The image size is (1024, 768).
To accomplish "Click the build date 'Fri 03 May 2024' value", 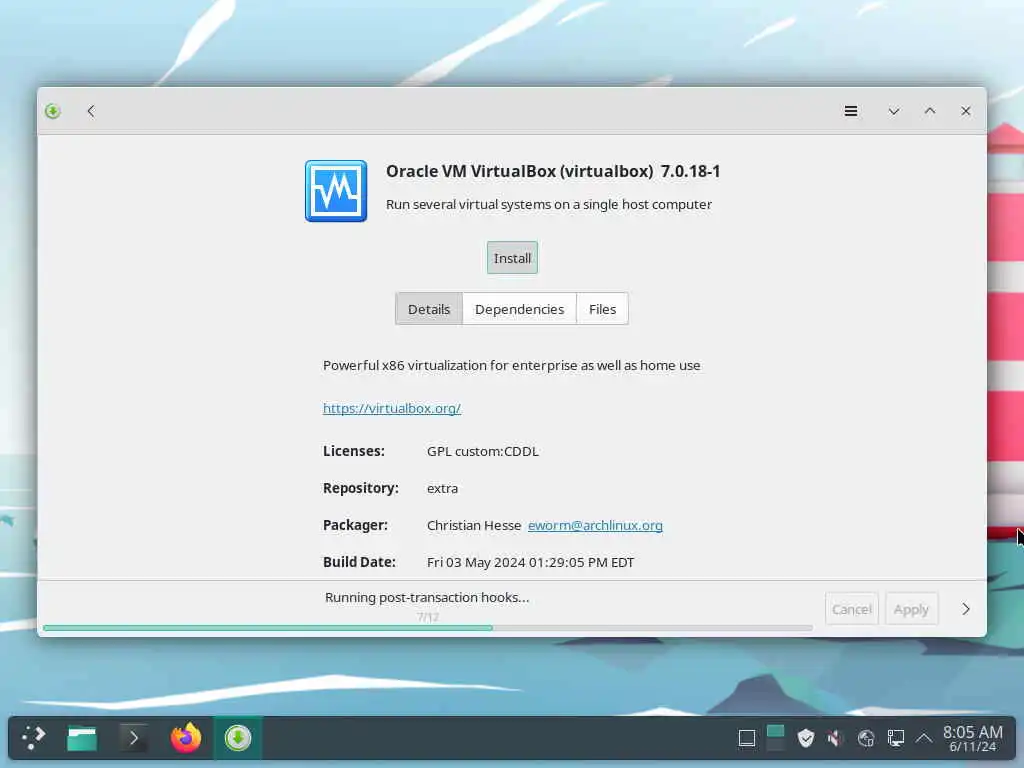I will [530, 562].
